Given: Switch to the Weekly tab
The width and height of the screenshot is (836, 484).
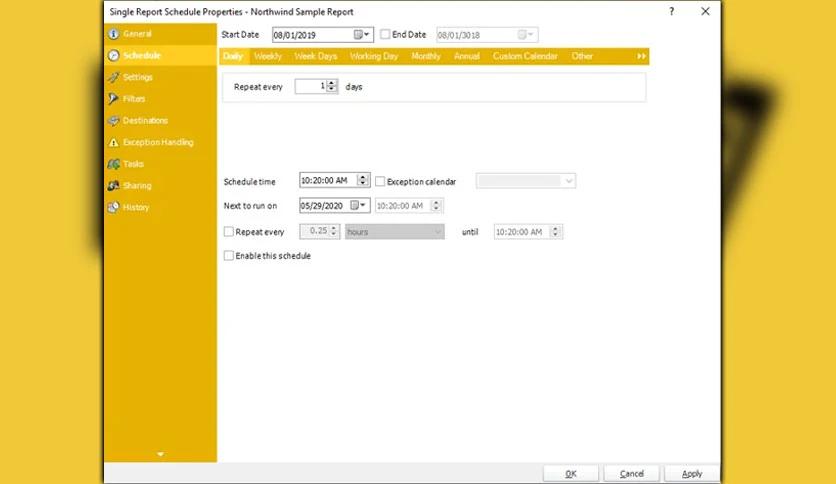Looking at the screenshot, I should click(x=267, y=57).
